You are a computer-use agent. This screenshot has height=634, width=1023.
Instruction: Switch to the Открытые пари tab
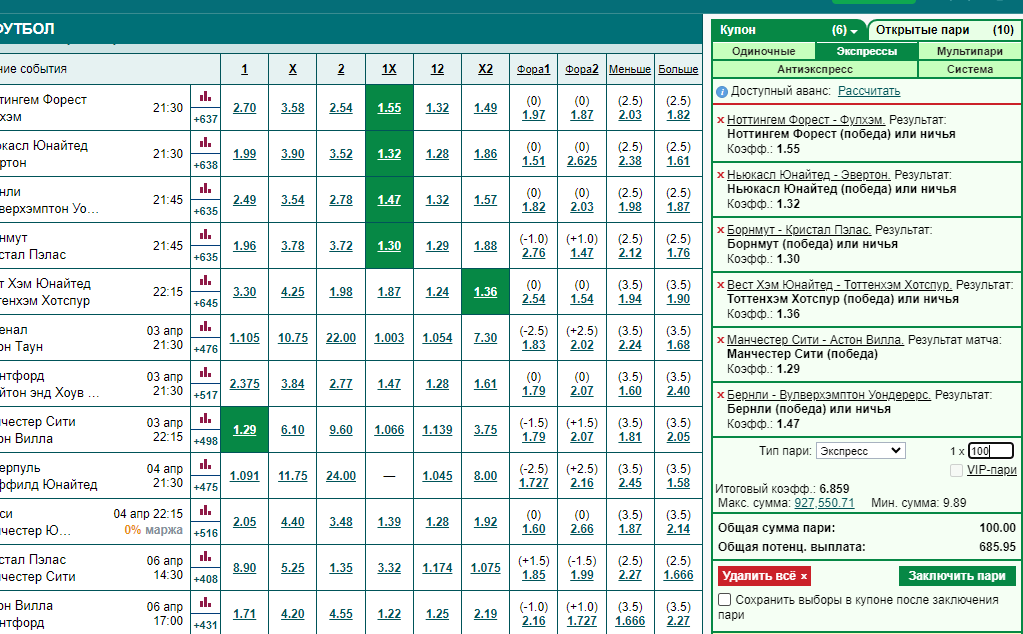coord(944,30)
